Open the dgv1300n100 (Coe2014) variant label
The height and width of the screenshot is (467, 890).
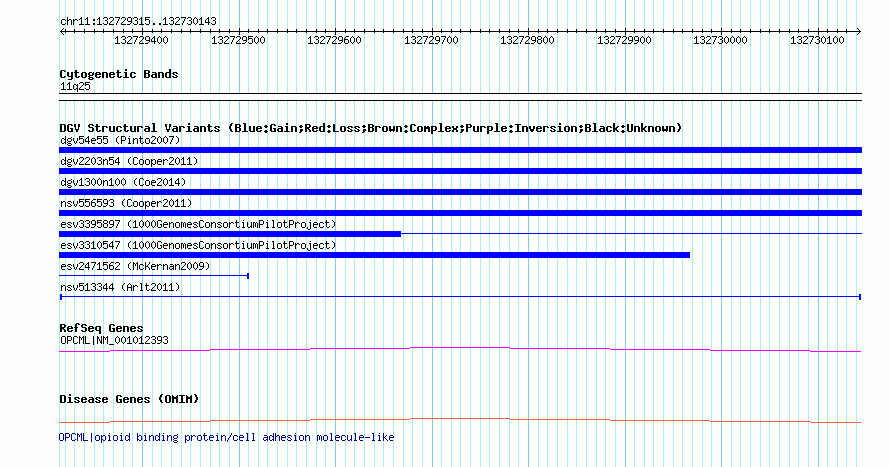click(x=123, y=182)
